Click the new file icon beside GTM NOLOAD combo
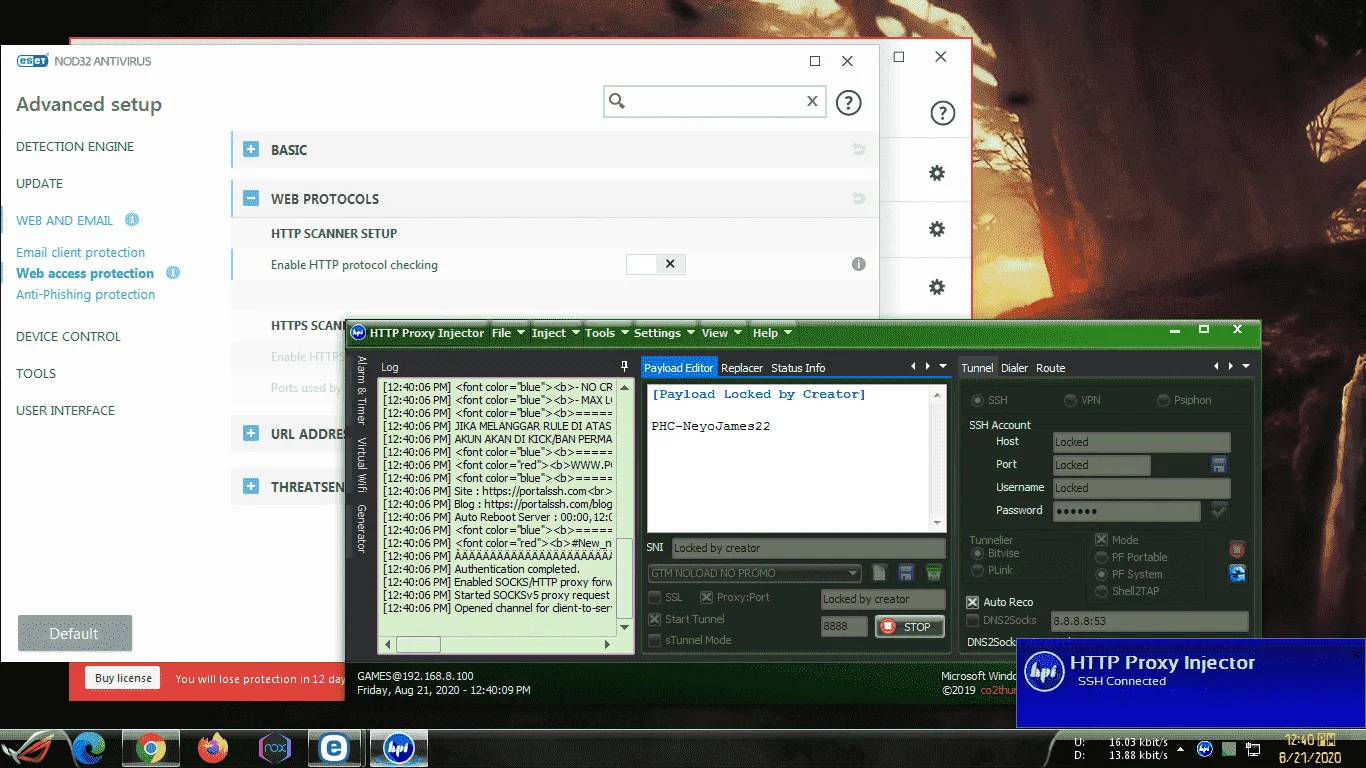This screenshot has width=1366, height=768. pyautogui.click(x=880, y=573)
